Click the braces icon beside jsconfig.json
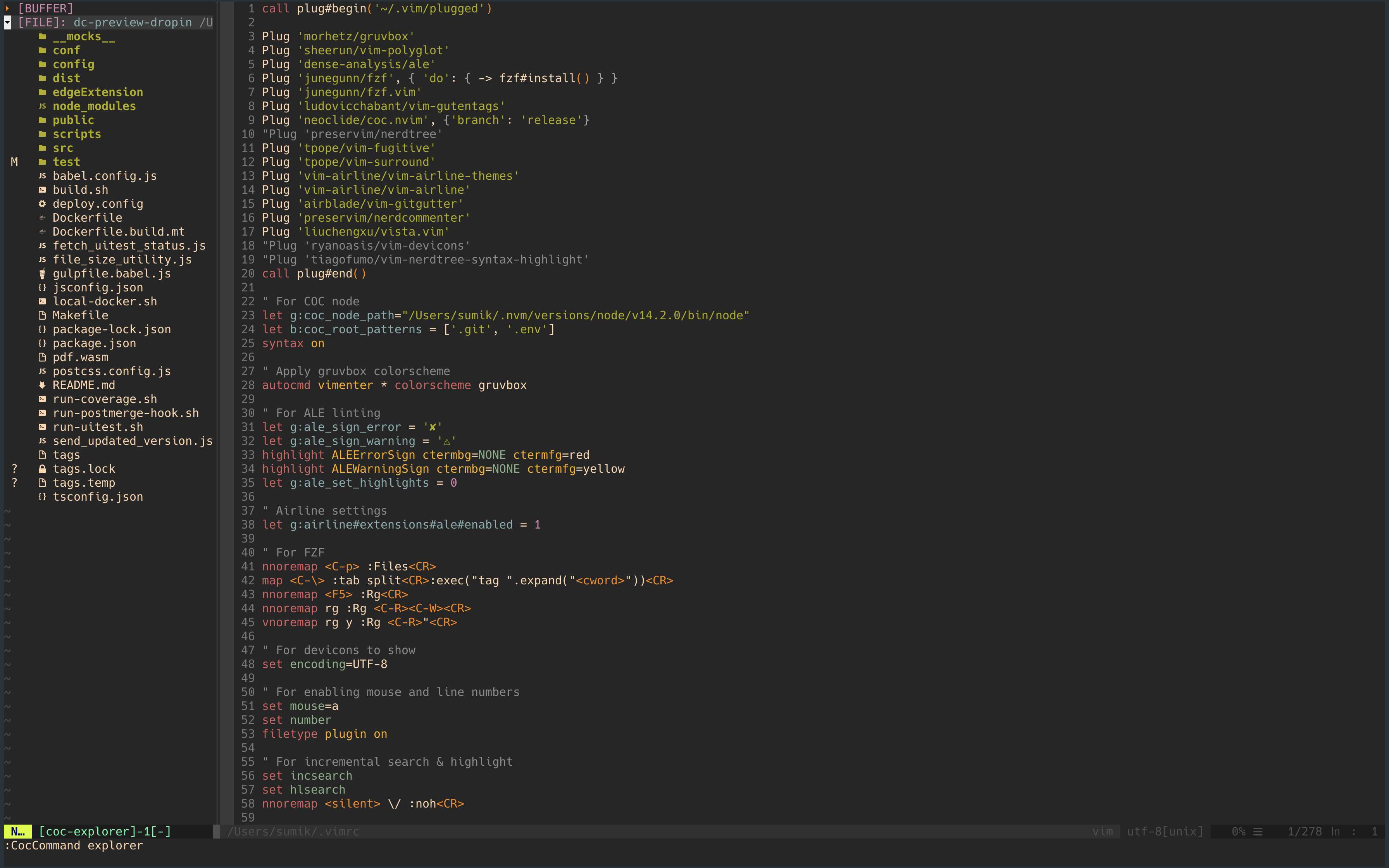This screenshot has width=1389, height=868. click(43, 287)
